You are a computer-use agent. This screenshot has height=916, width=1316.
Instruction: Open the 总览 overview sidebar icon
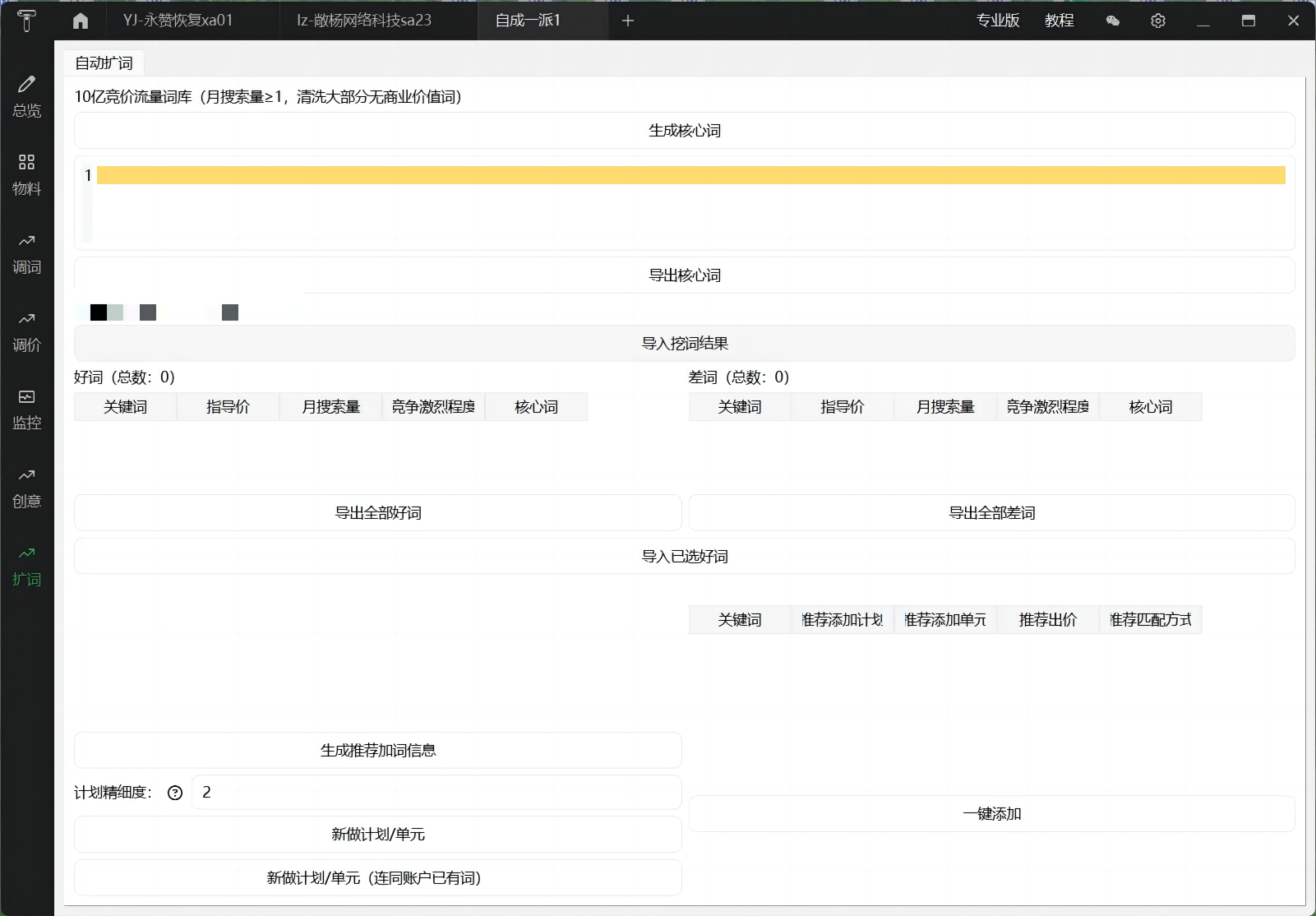26,97
